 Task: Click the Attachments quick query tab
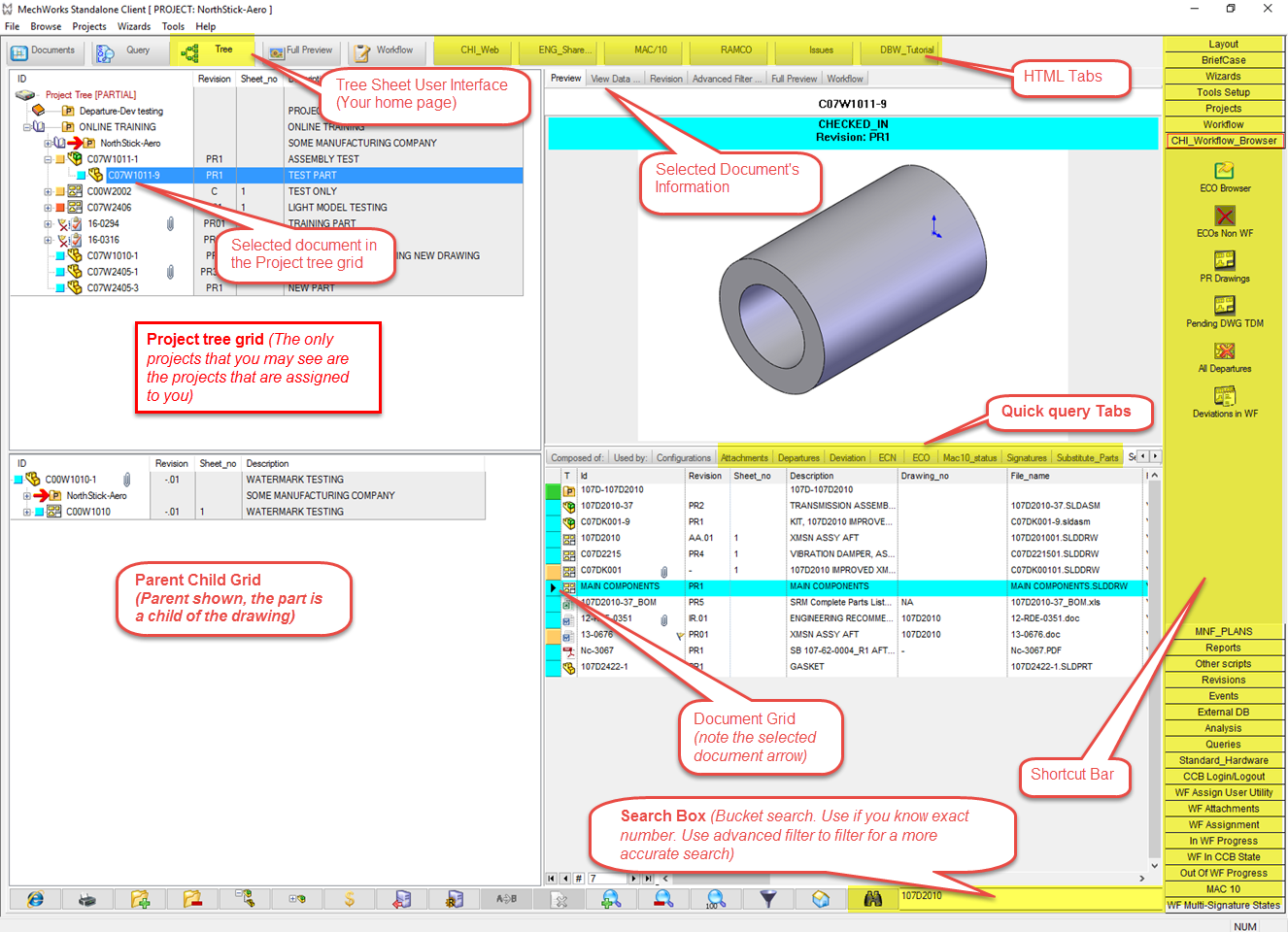click(x=744, y=456)
